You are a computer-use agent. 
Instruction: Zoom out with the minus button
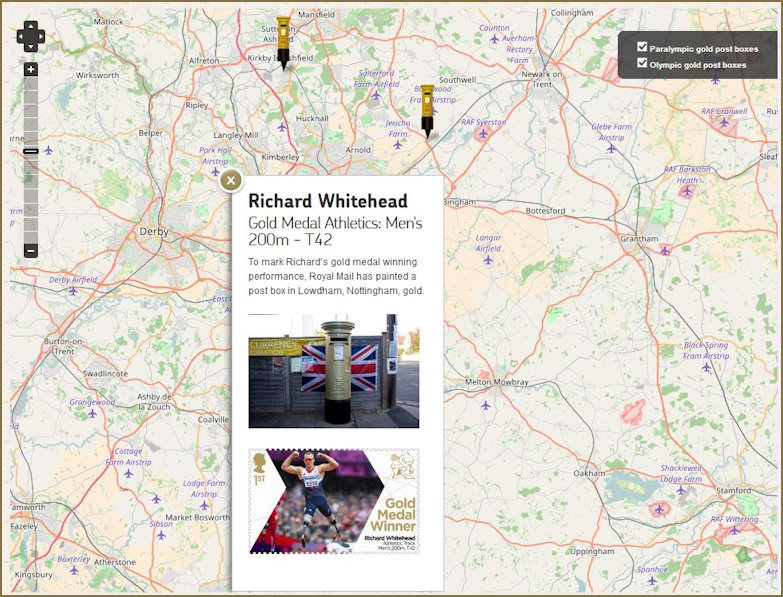pos(31,250)
